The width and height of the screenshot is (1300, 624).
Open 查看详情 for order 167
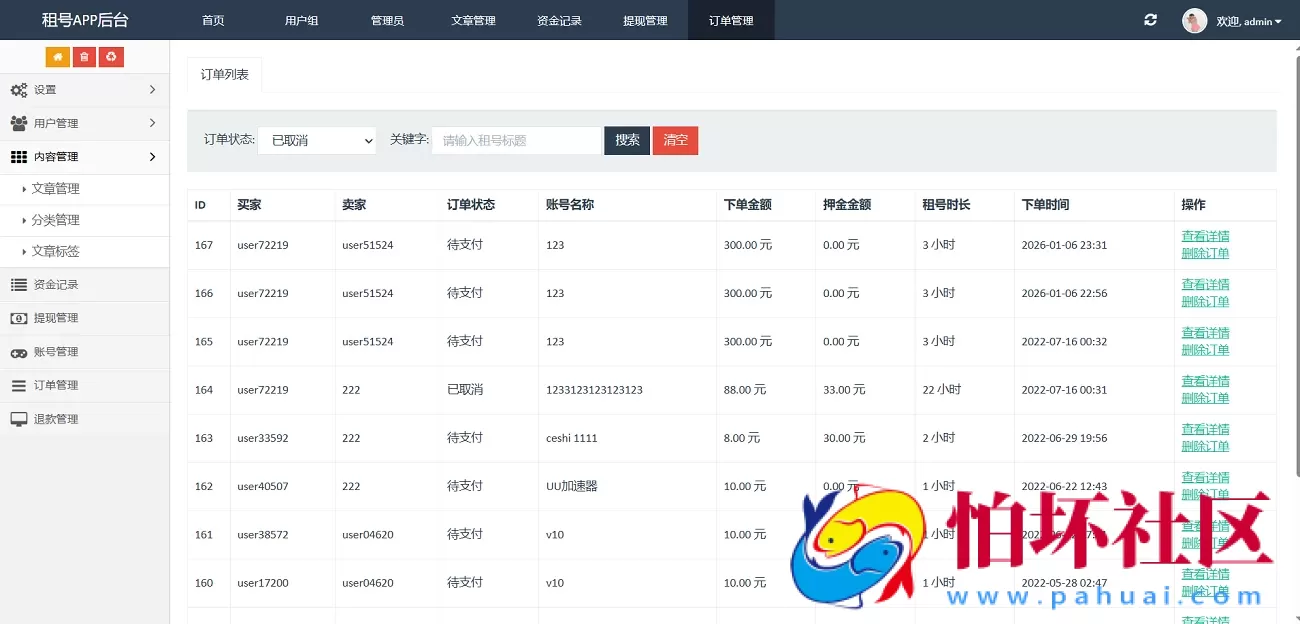tap(1205, 236)
